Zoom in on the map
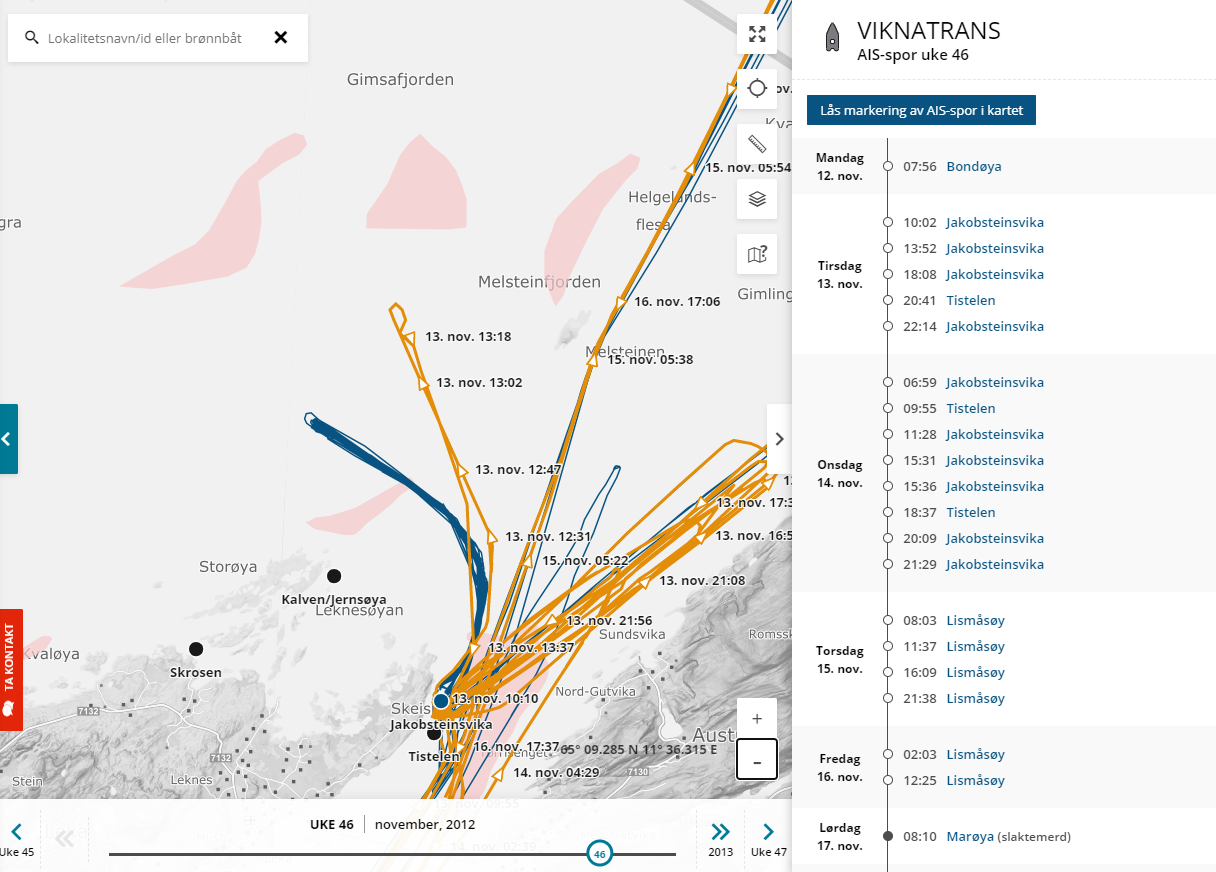1216x872 pixels. (757, 718)
